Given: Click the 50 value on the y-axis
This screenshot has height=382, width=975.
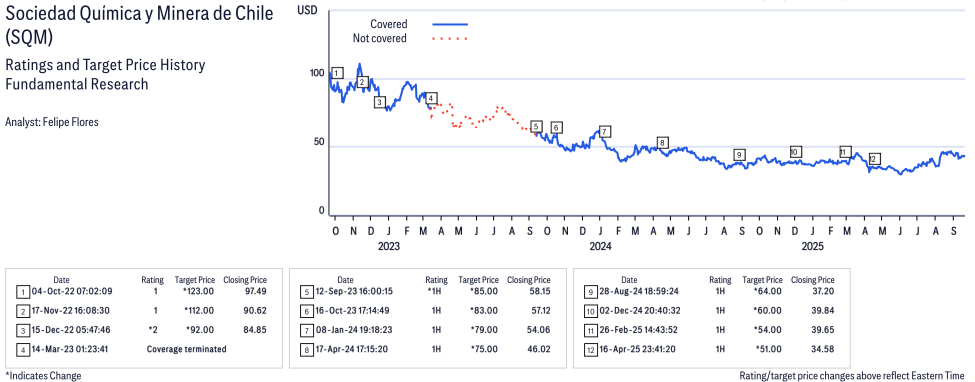Looking at the screenshot, I should click(319, 142).
